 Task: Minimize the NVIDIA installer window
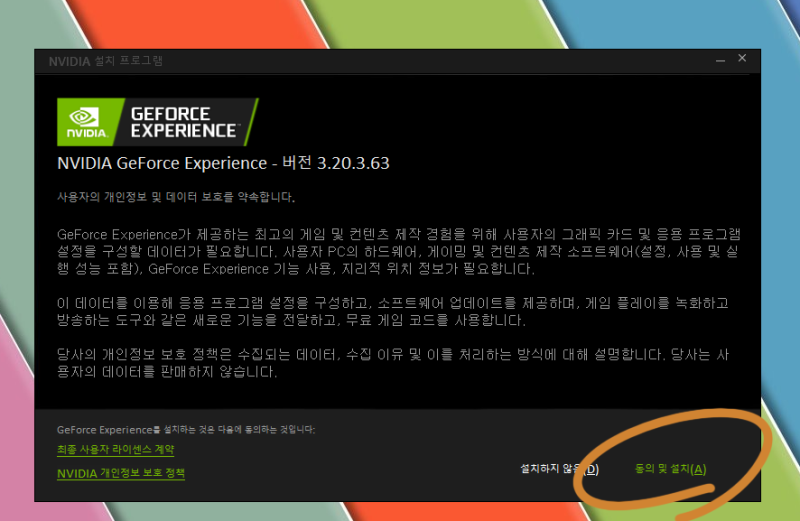[x=720, y=60]
